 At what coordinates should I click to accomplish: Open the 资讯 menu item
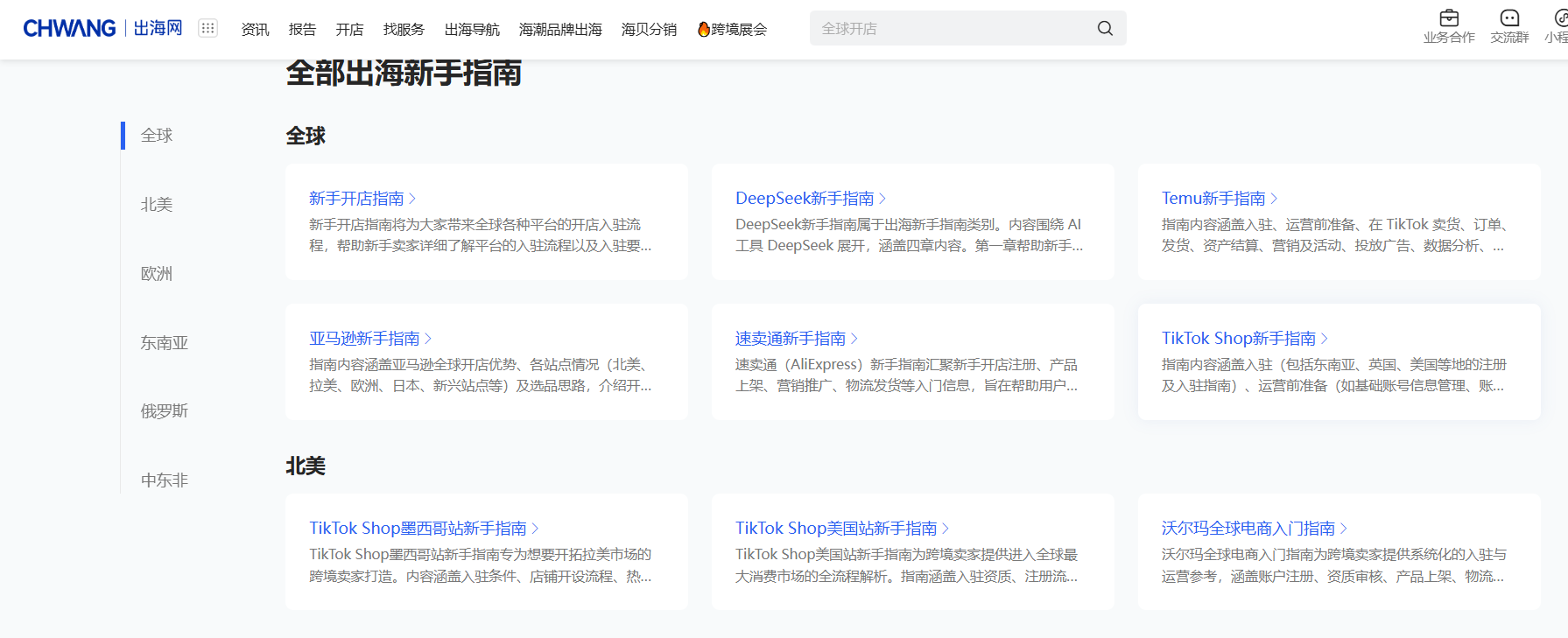pyautogui.click(x=255, y=30)
